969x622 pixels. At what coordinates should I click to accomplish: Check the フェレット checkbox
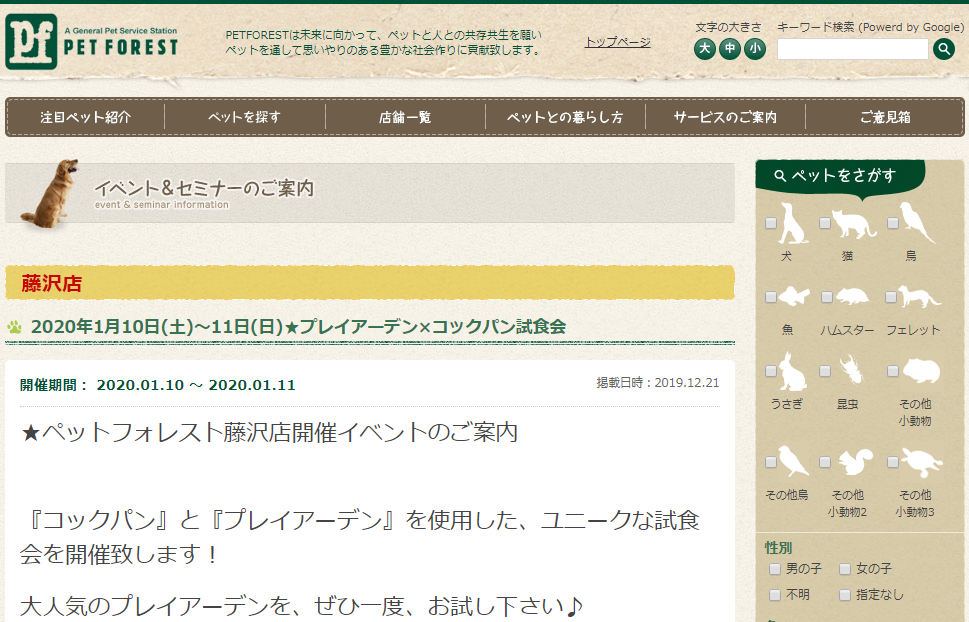tap(891, 297)
